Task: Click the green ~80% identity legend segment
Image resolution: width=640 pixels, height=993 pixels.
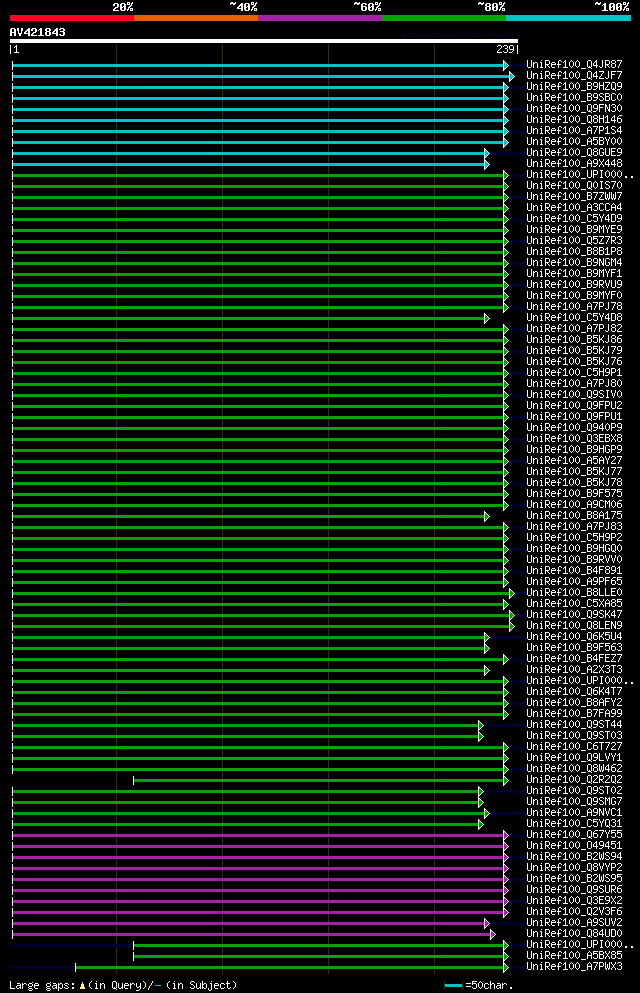Action: pyautogui.click(x=444, y=18)
